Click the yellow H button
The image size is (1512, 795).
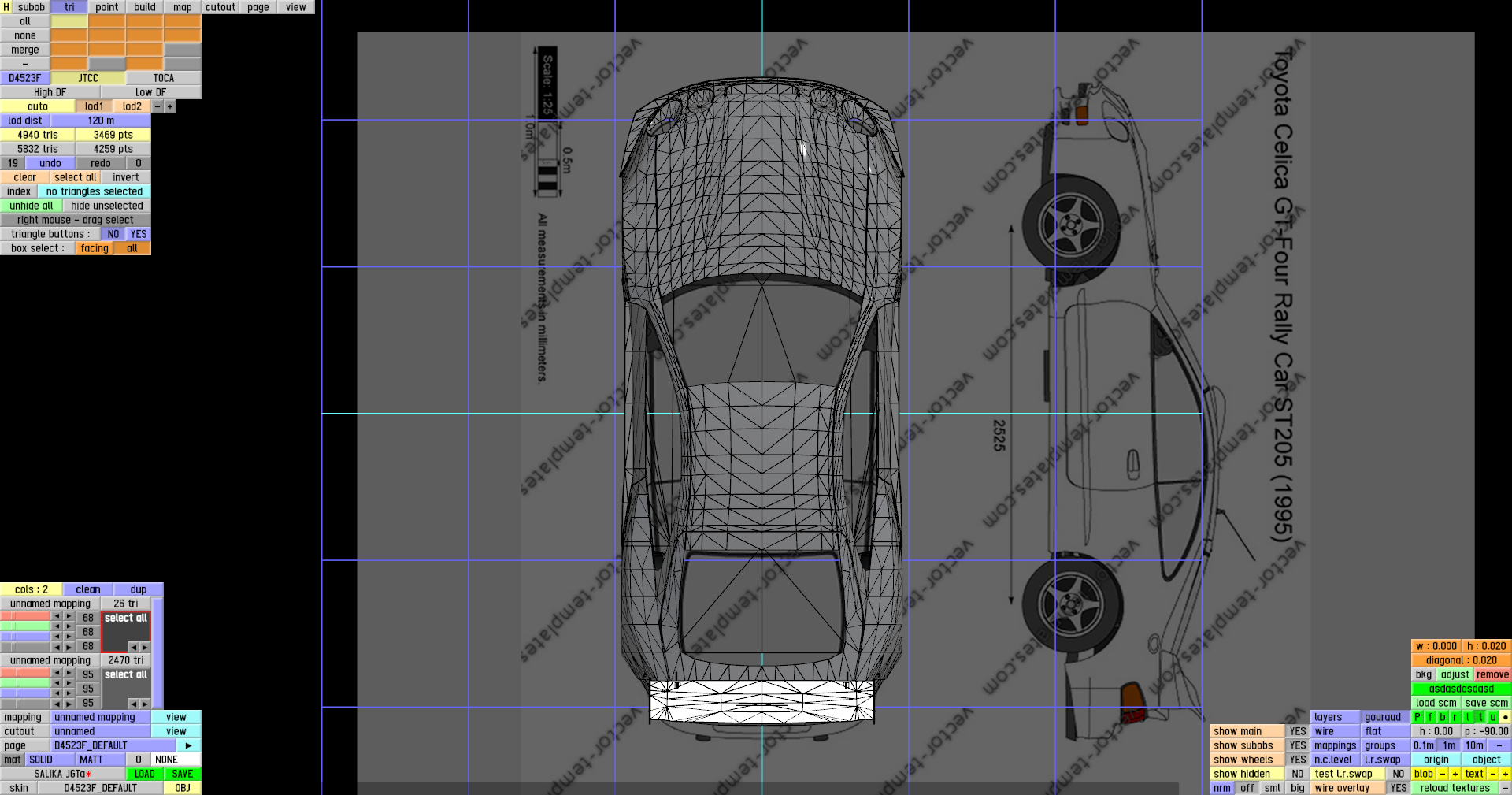[x=6, y=7]
